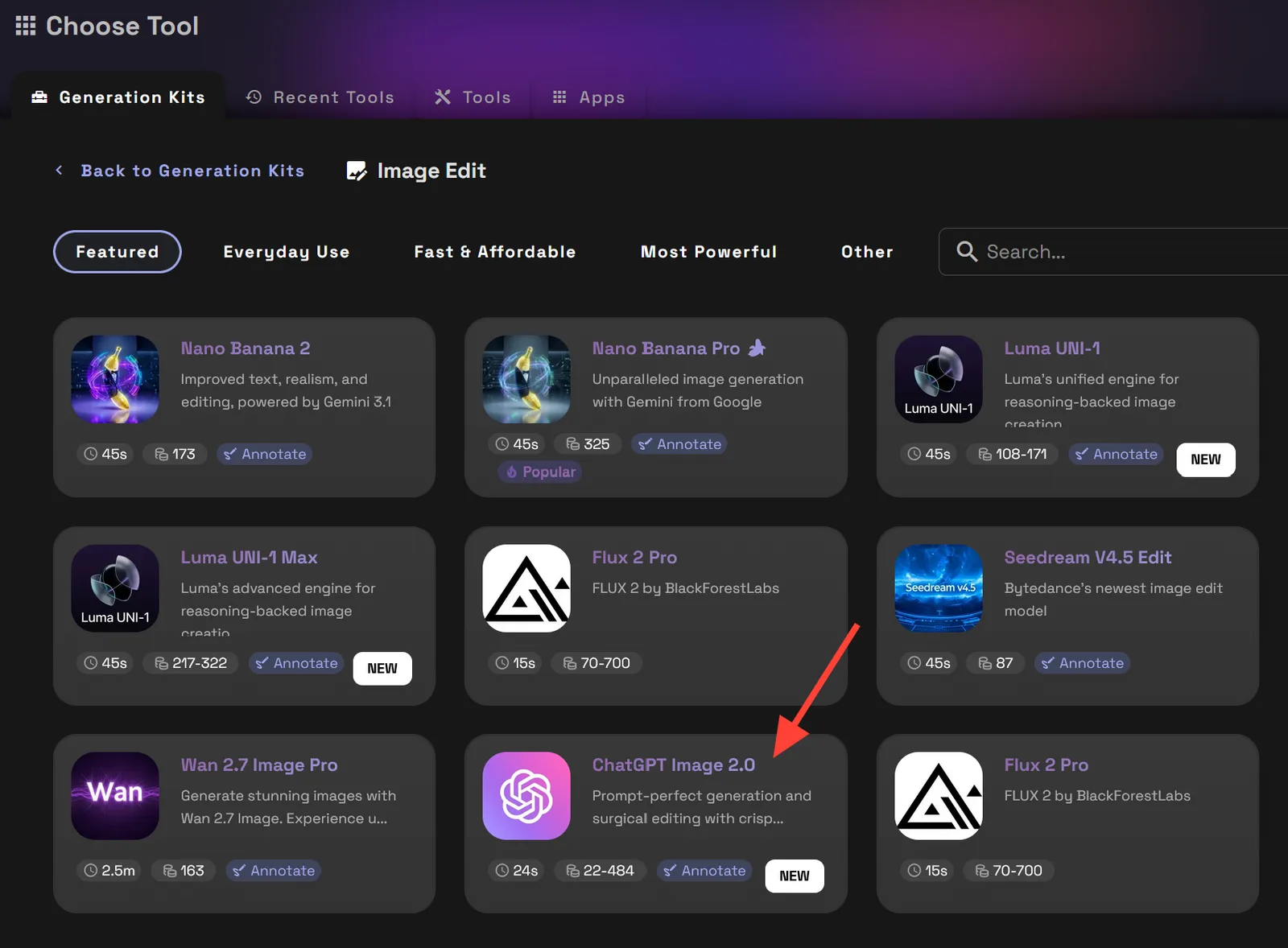
Task: Open the Tools tab
Action: pos(473,97)
